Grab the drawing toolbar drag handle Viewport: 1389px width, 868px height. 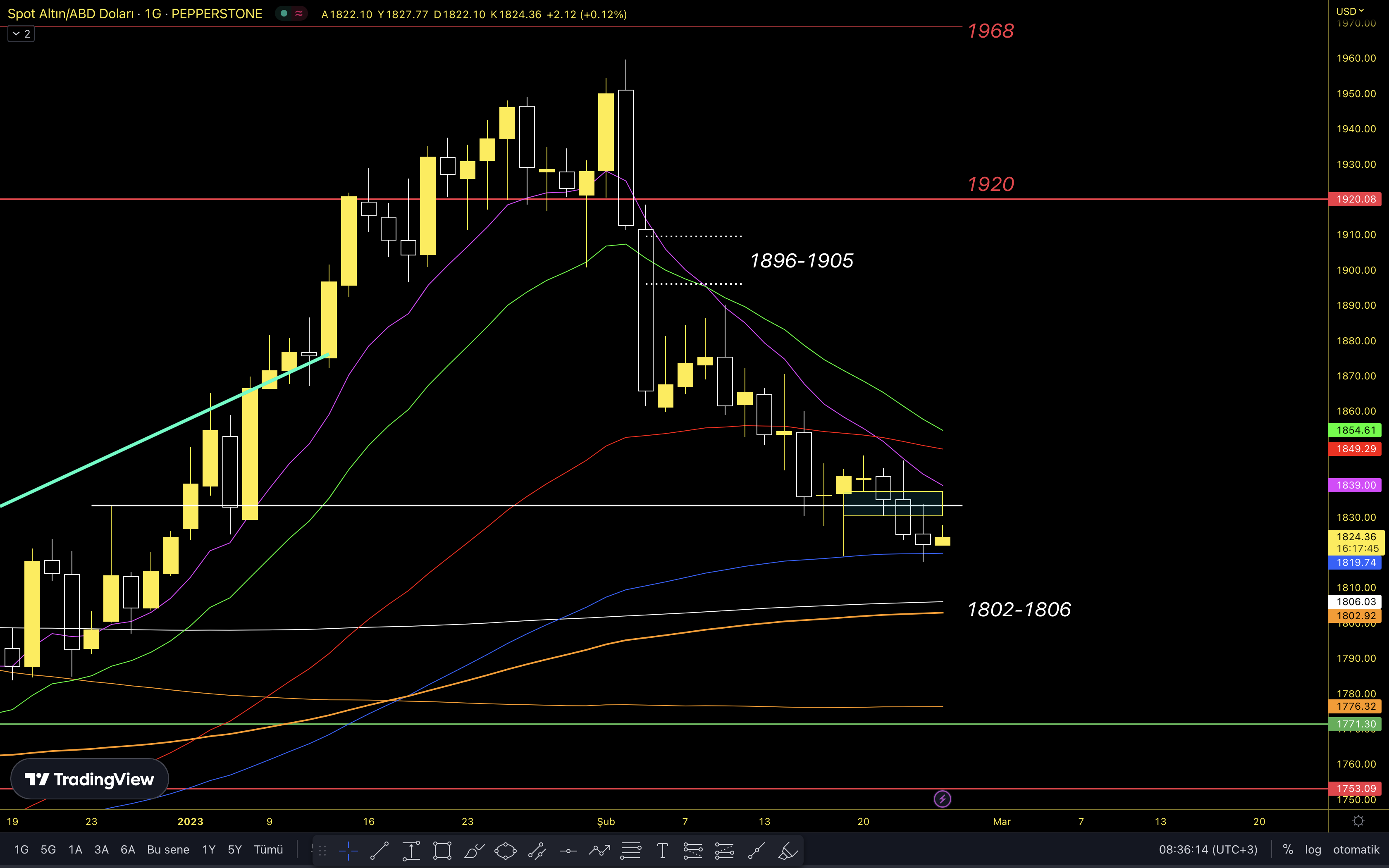point(322,850)
